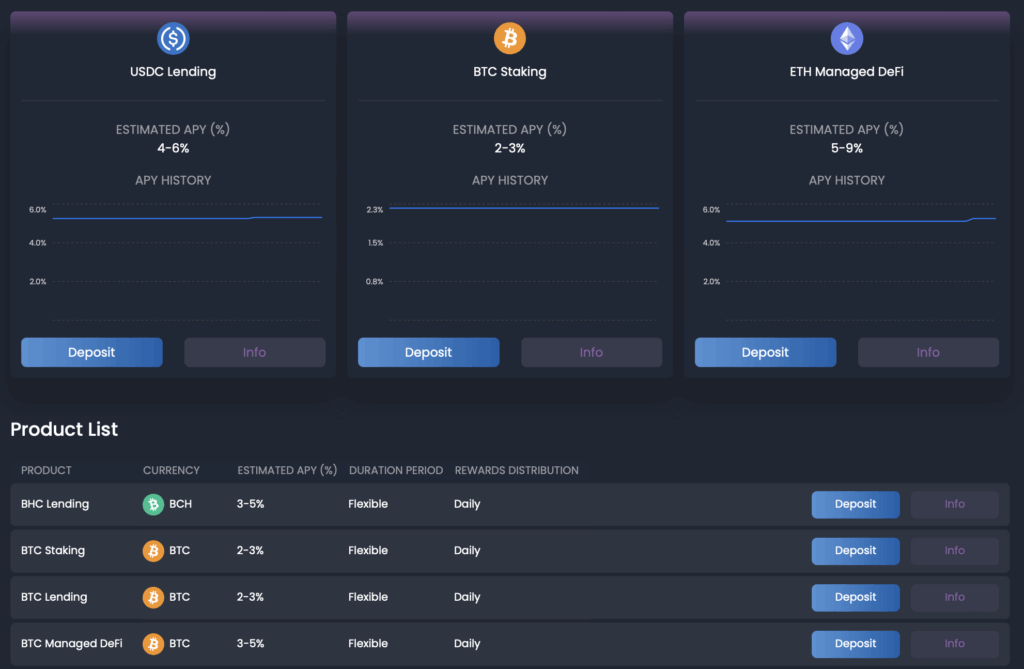
Task: Click the '4-6%' APY value
Action: tap(173, 148)
